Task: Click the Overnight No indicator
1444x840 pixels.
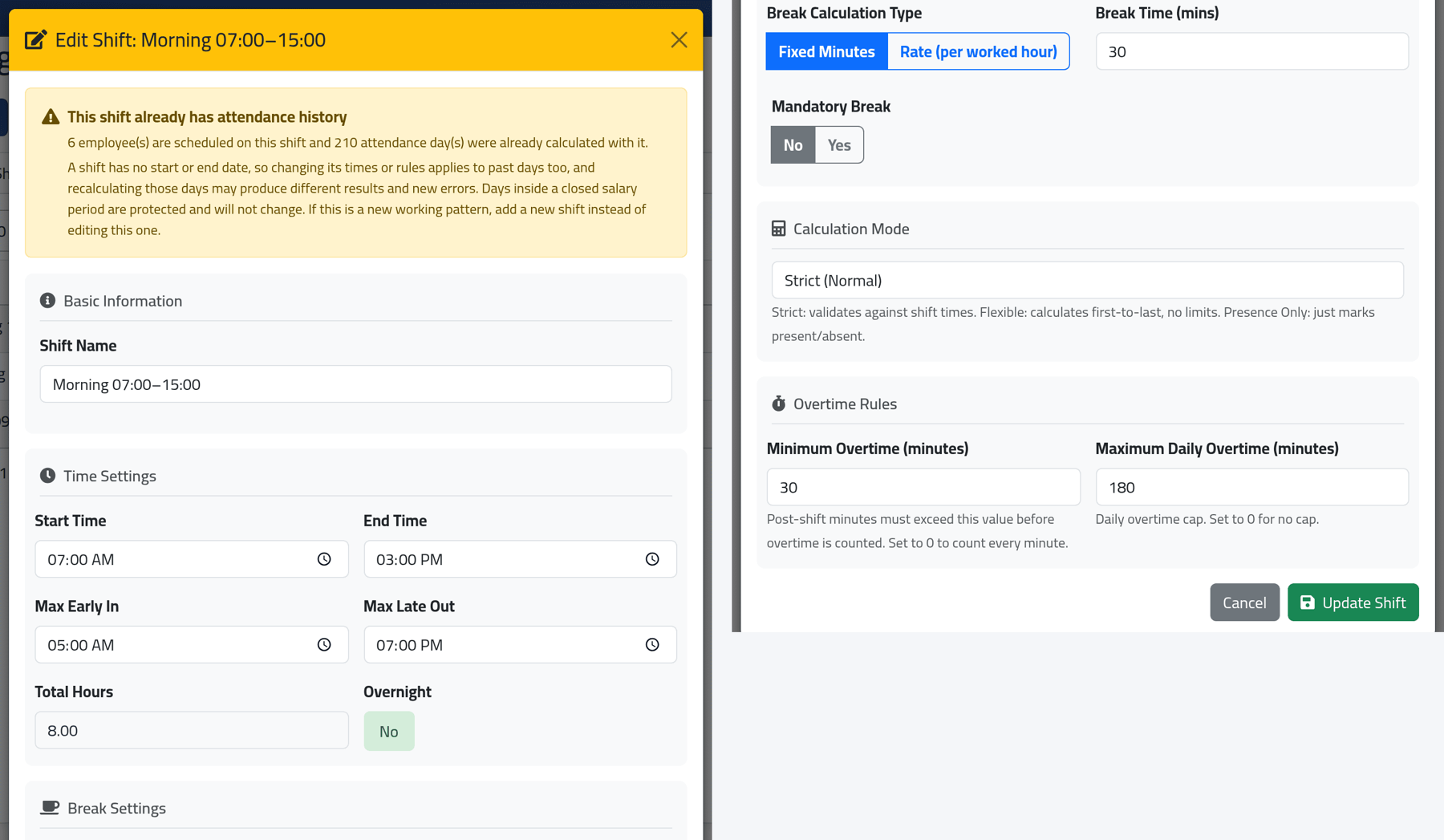Action: coord(389,731)
